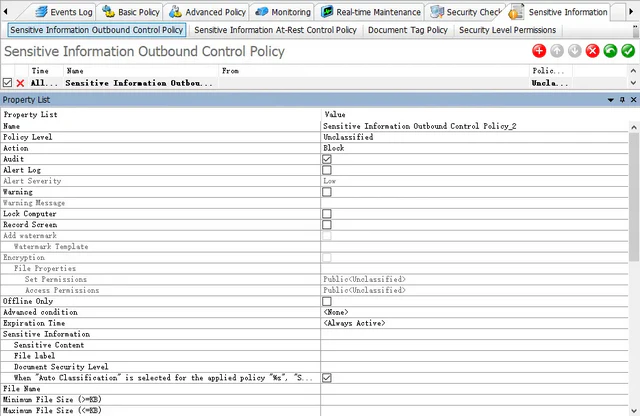This screenshot has width=640, height=416.
Task: Select Sensitive Information Outbound Control Policy subtab
Action: point(97,30)
